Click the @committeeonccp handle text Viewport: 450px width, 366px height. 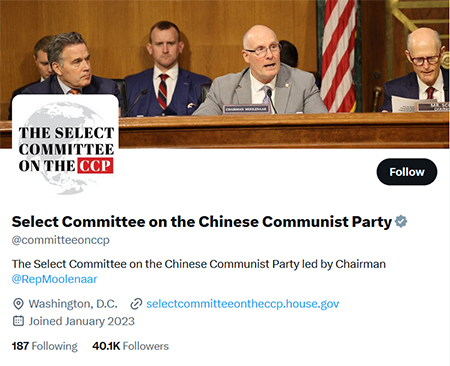click(61, 240)
